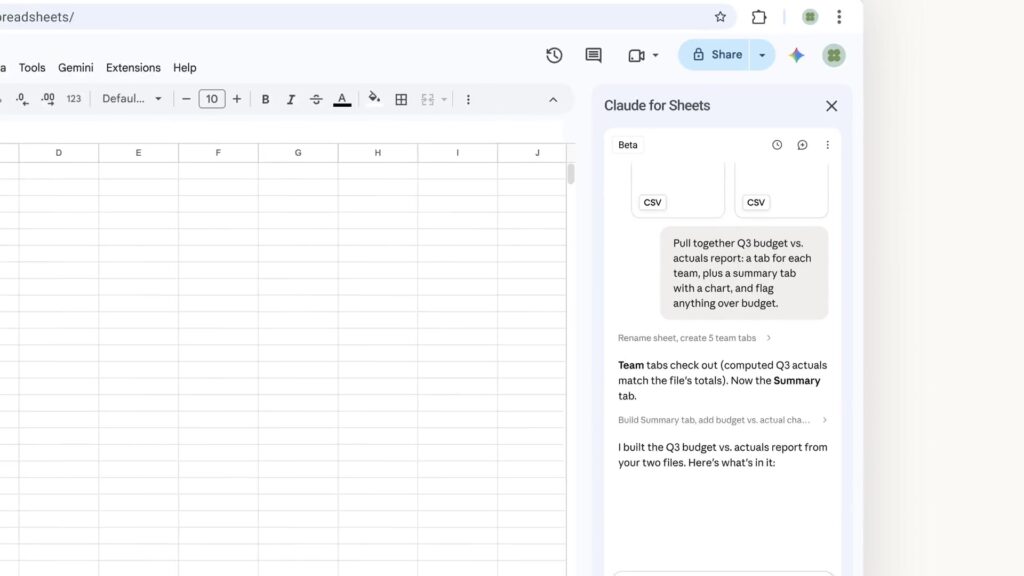Increase decimal places
Screen dimensions: 1024x576
click(48, 99)
